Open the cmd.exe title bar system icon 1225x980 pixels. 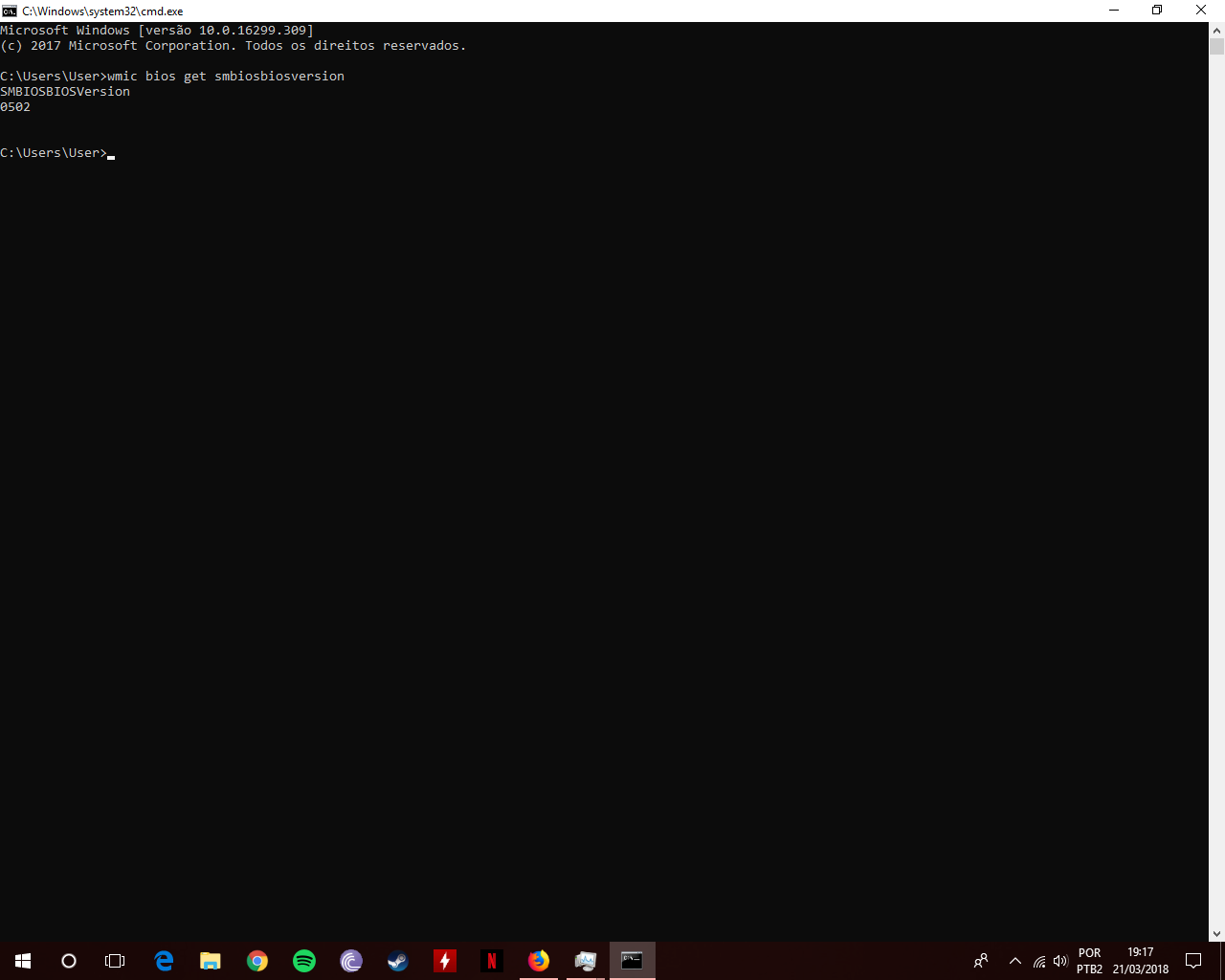[10, 11]
